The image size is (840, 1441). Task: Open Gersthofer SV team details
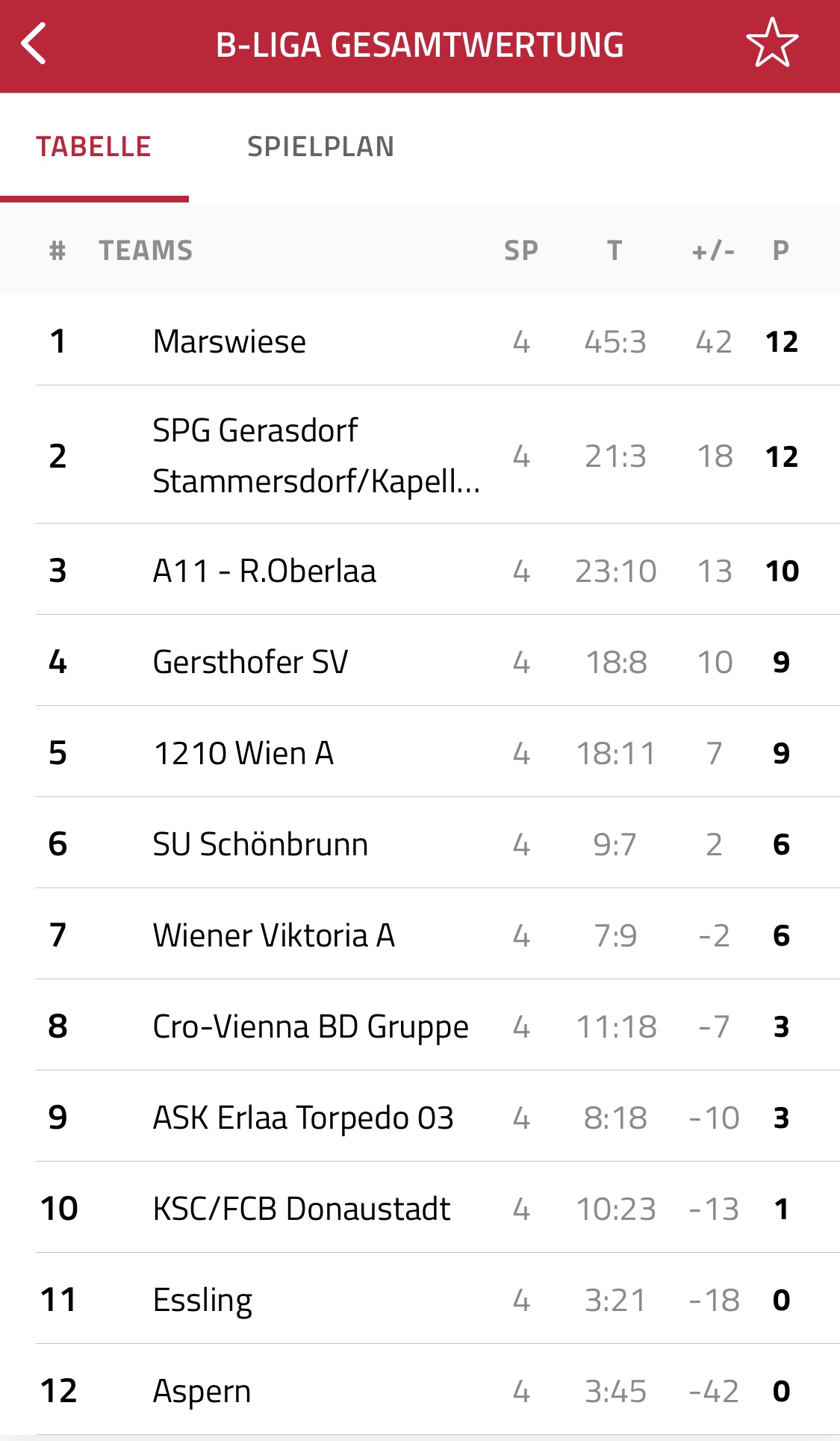[420, 661]
